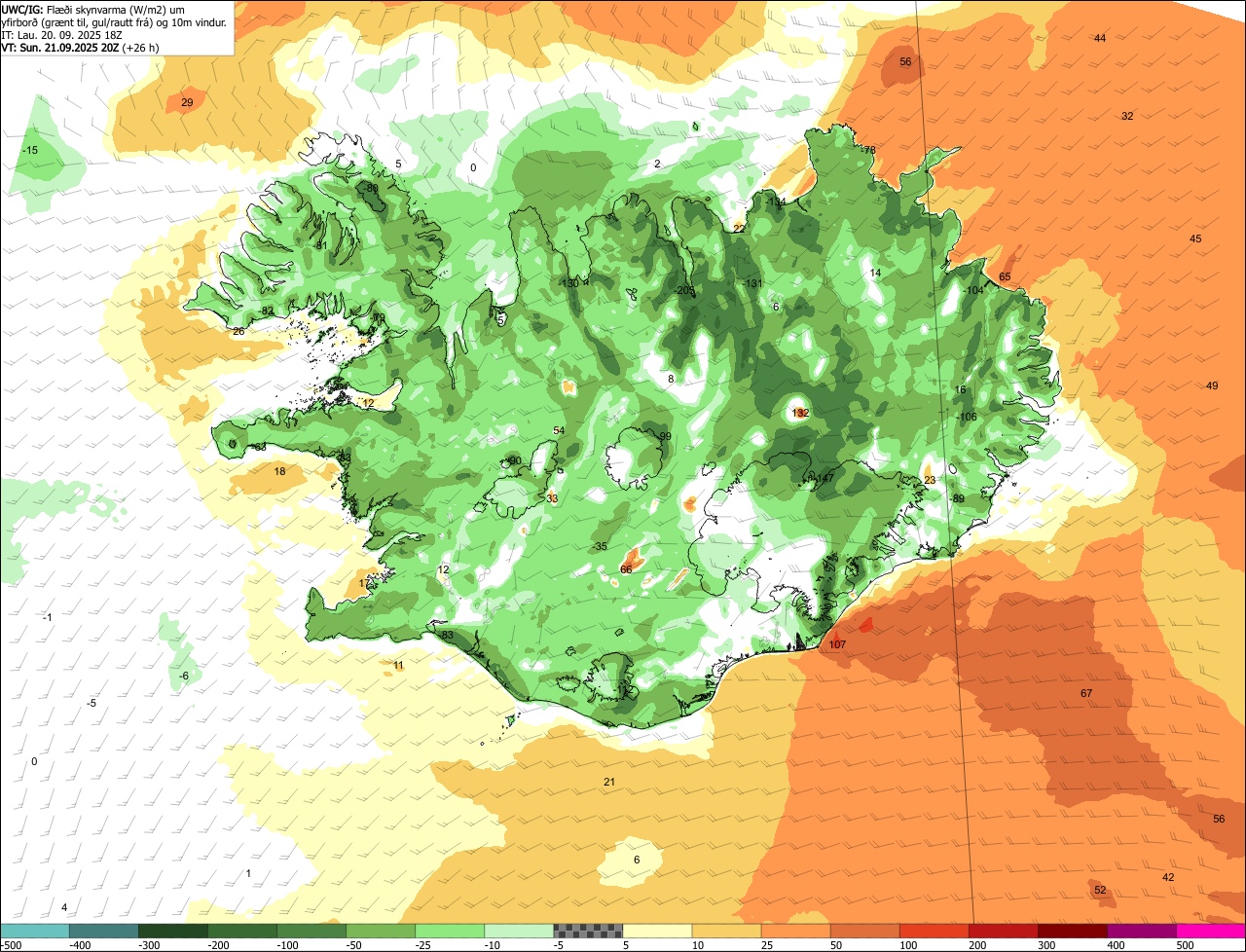Click the map value -131
1246x952 pixels.
tap(751, 283)
